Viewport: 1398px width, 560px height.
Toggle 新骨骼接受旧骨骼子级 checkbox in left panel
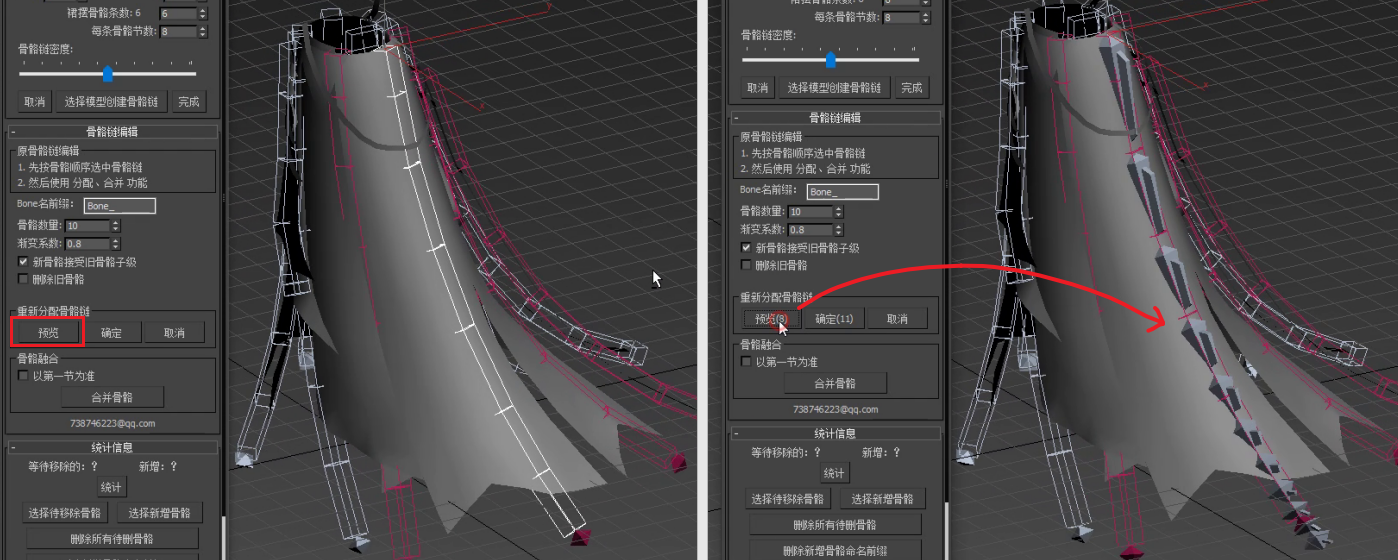23,262
